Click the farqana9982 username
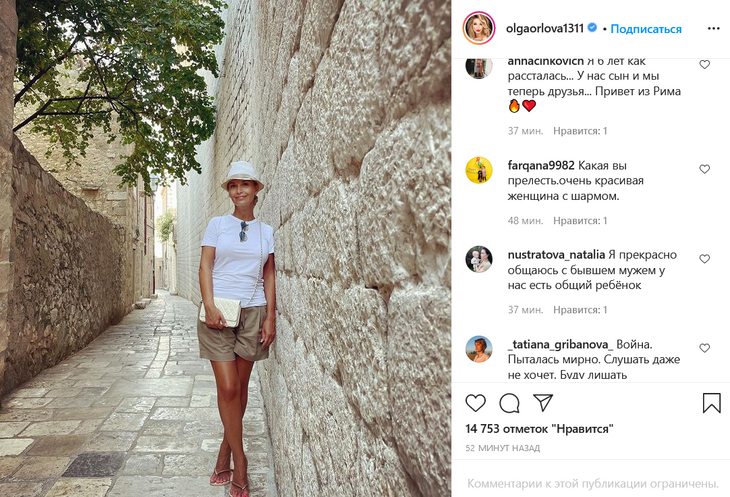This screenshot has width=730, height=497. tap(541, 166)
